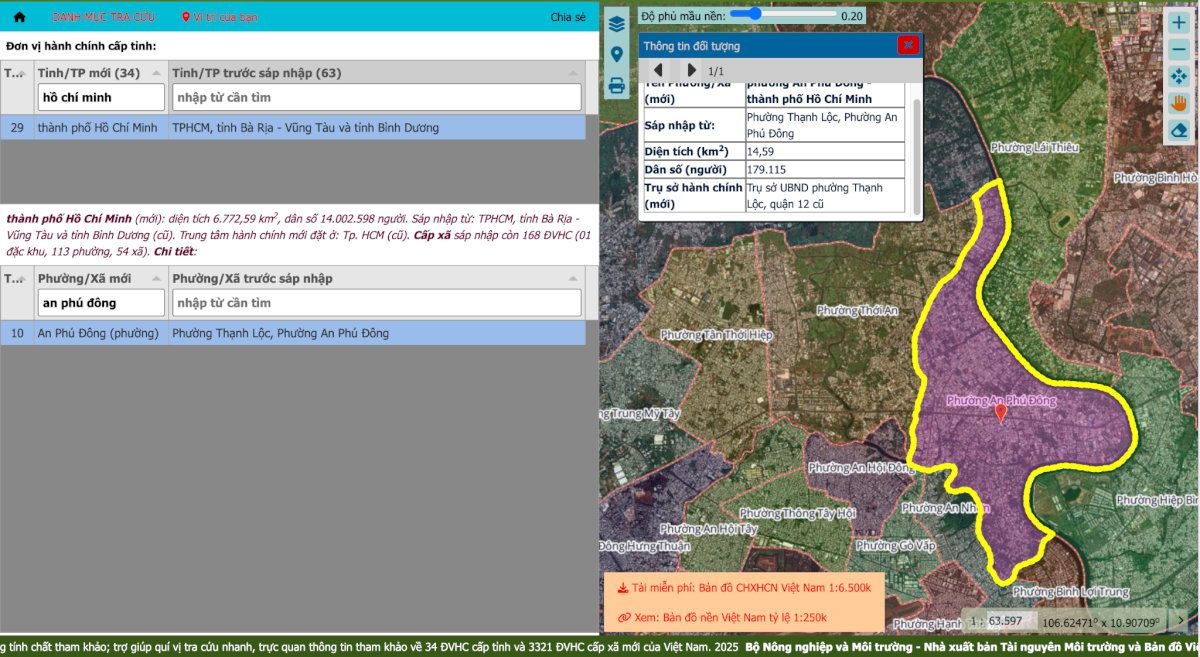1200x657 pixels.
Task: Go to next object in info popup
Action: pos(691,70)
